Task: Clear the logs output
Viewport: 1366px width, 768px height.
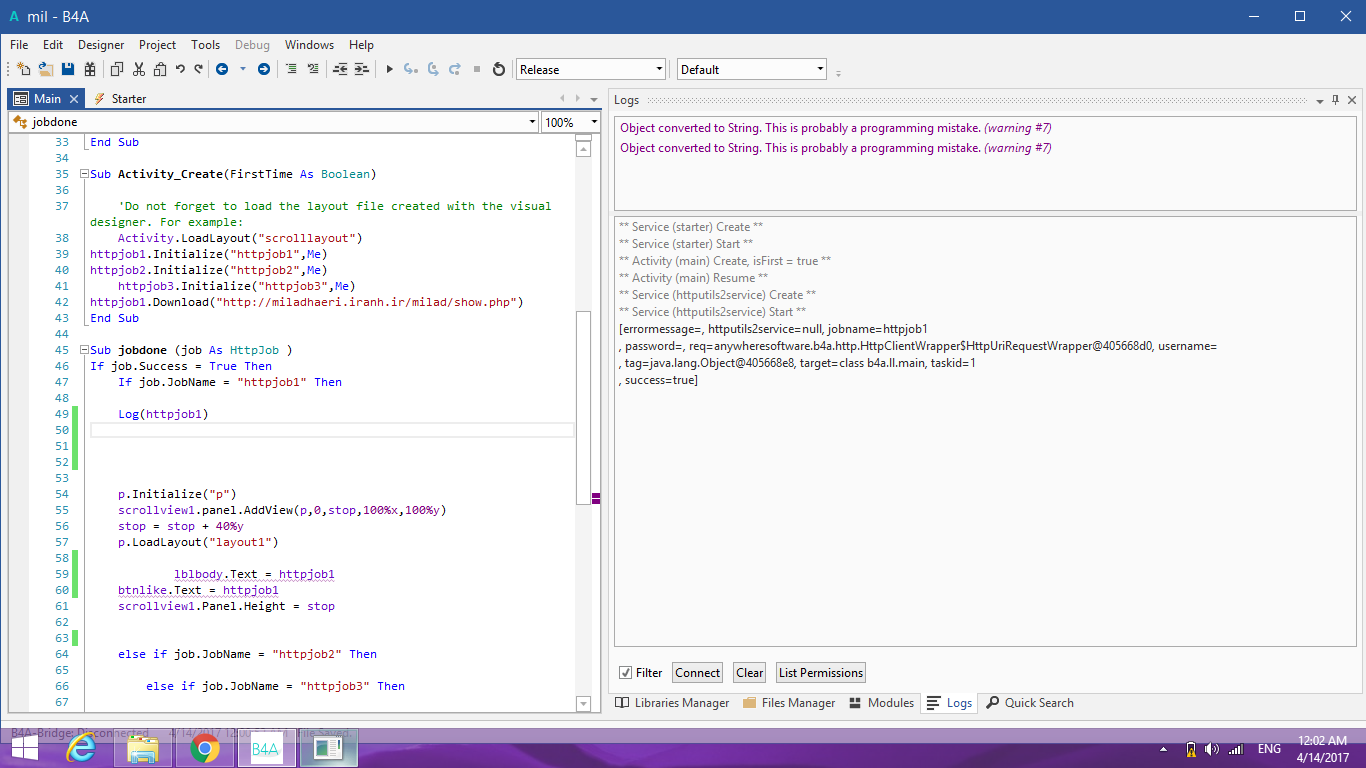Action: coord(748,672)
